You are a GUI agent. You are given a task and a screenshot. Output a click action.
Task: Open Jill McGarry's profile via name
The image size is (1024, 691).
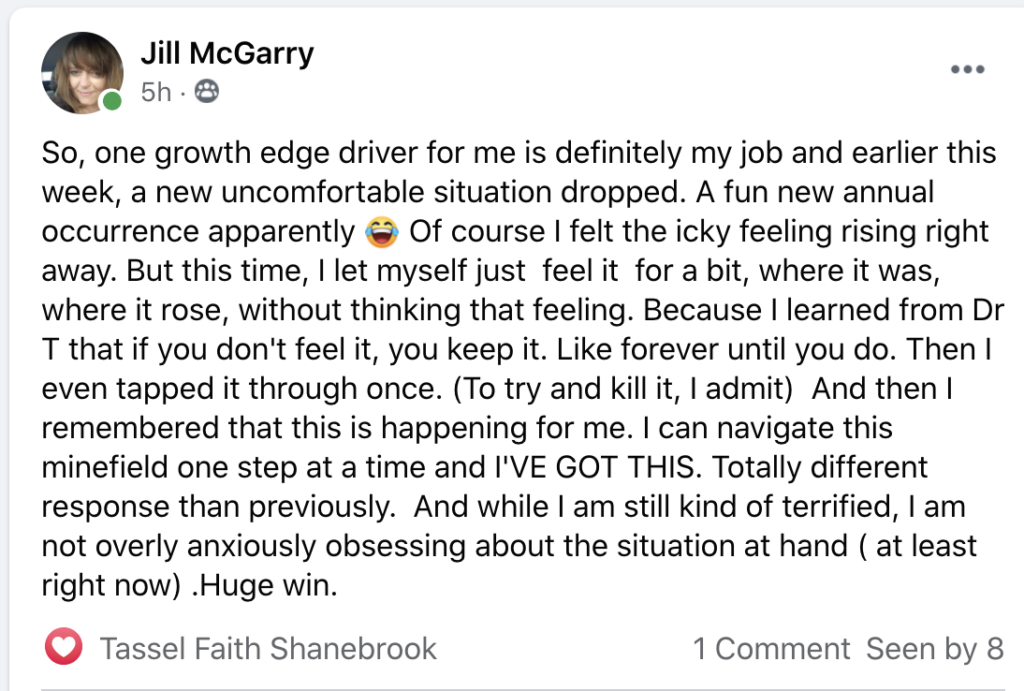pyautogui.click(x=227, y=53)
